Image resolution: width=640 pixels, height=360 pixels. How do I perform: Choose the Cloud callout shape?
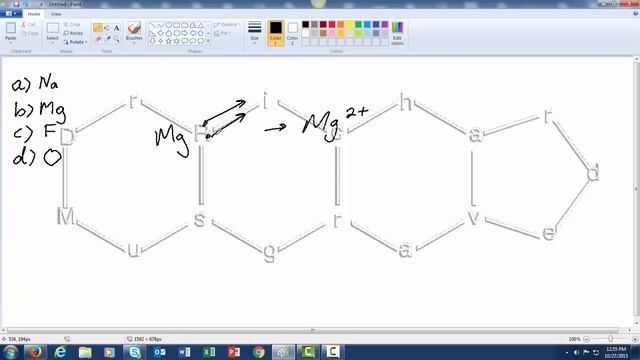pyautogui.click(x=201, y=41)
